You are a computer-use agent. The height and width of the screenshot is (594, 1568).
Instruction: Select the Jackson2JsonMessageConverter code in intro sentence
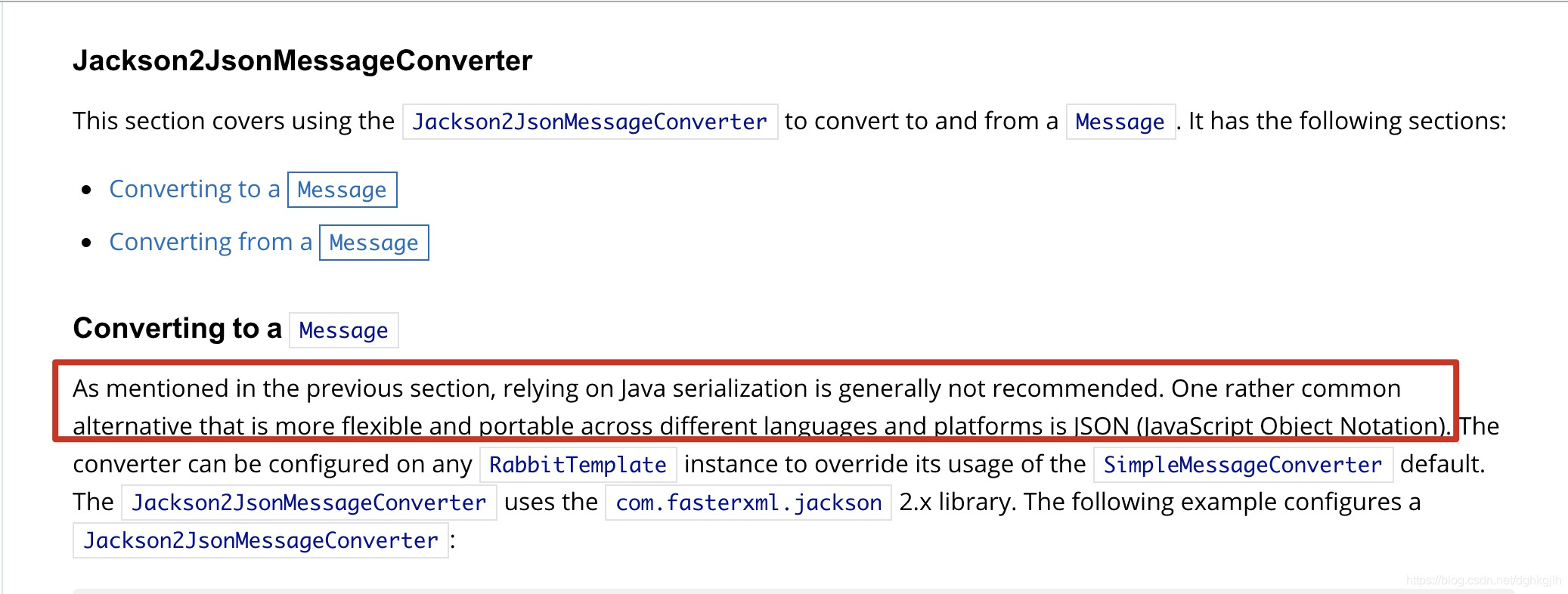tap(590, 122)
